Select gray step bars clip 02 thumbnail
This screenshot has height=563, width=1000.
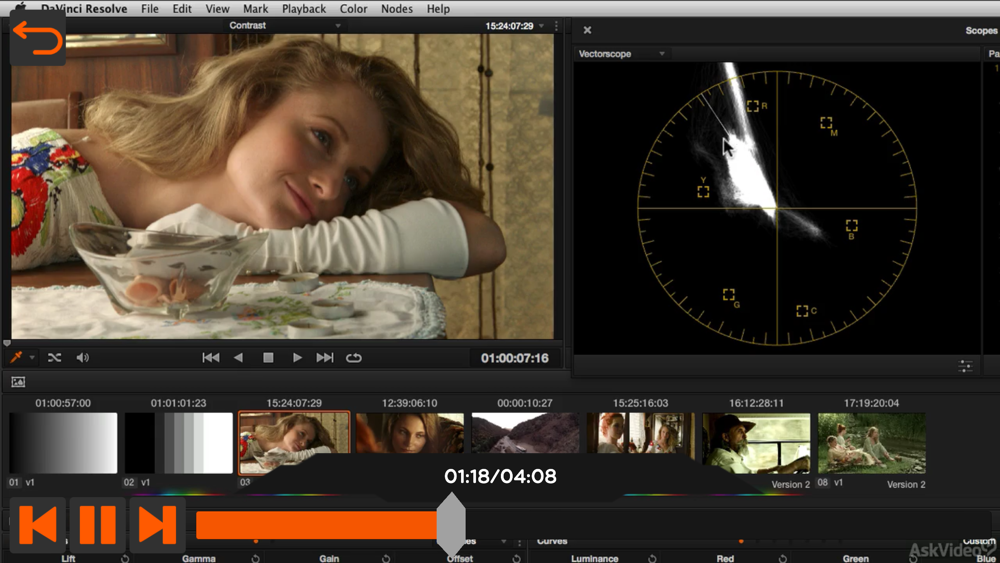pos(179,442)
